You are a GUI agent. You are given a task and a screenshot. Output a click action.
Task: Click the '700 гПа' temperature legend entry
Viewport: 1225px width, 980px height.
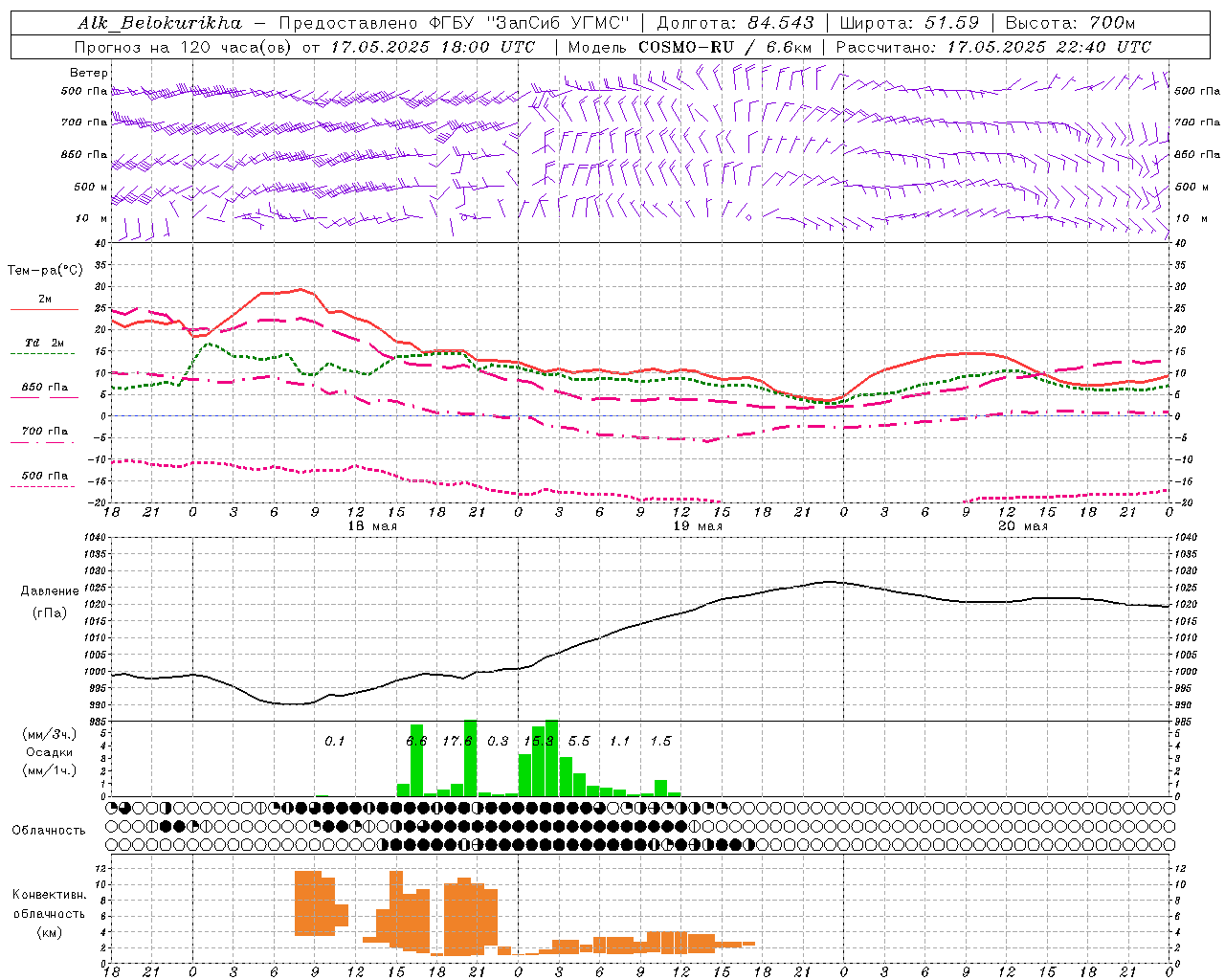pyautogui.click(x=45, y=431)
